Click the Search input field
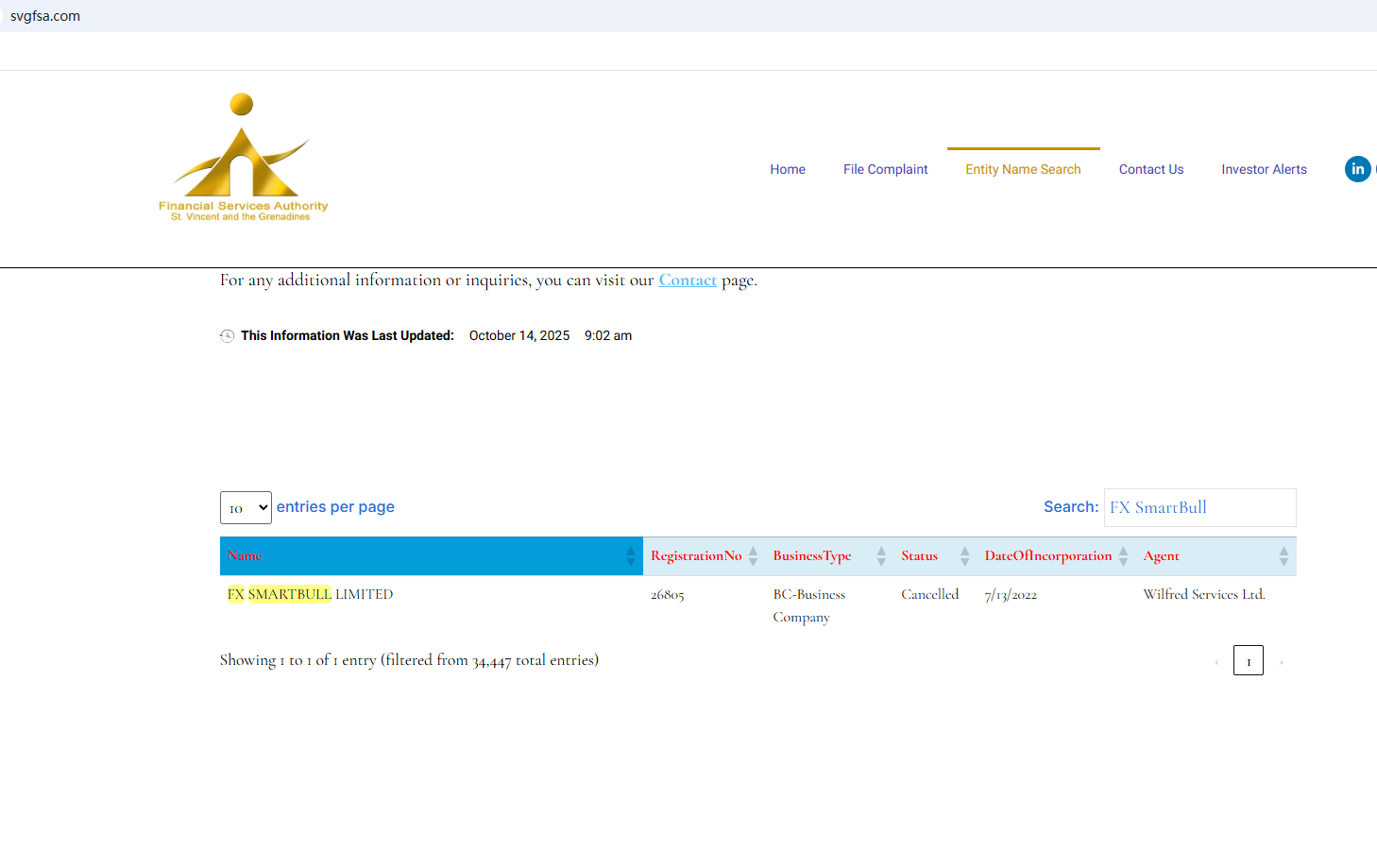This screenshot has height=868, width=1377. pyautogui.click(x=1199, y=508)
